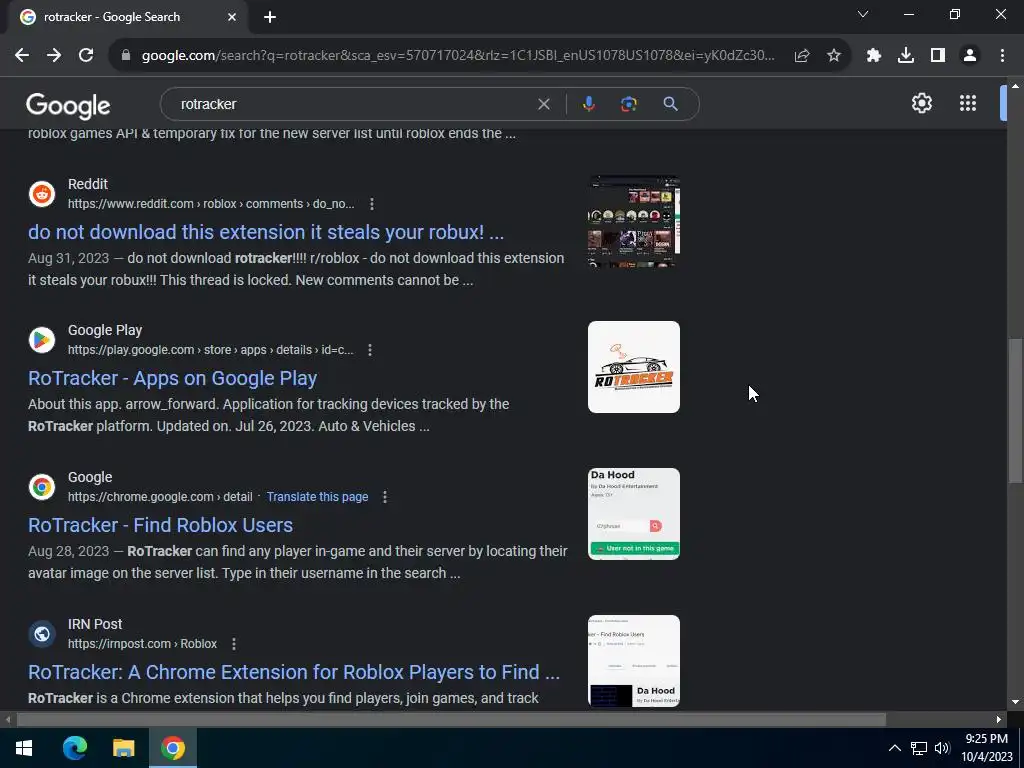Open File Explorer from taskbar
This screenshot has height=768, width=1024.
(x=123, y=748)
